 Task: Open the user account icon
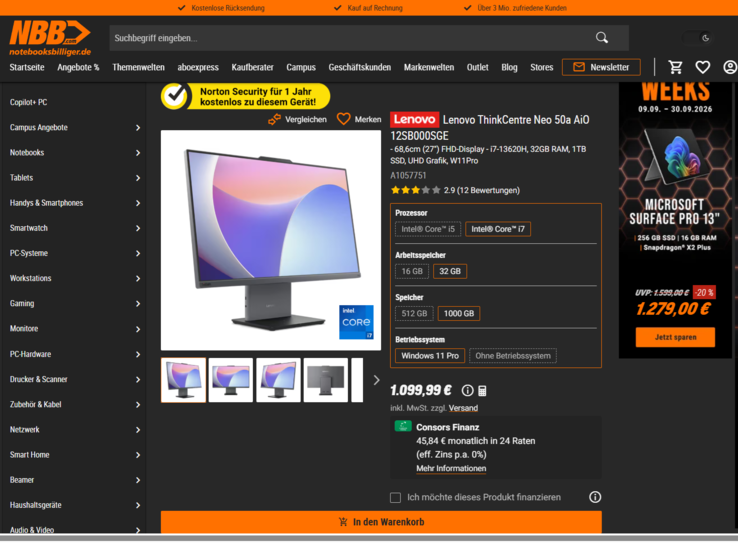pyautogui.click(x=730, y=67)
